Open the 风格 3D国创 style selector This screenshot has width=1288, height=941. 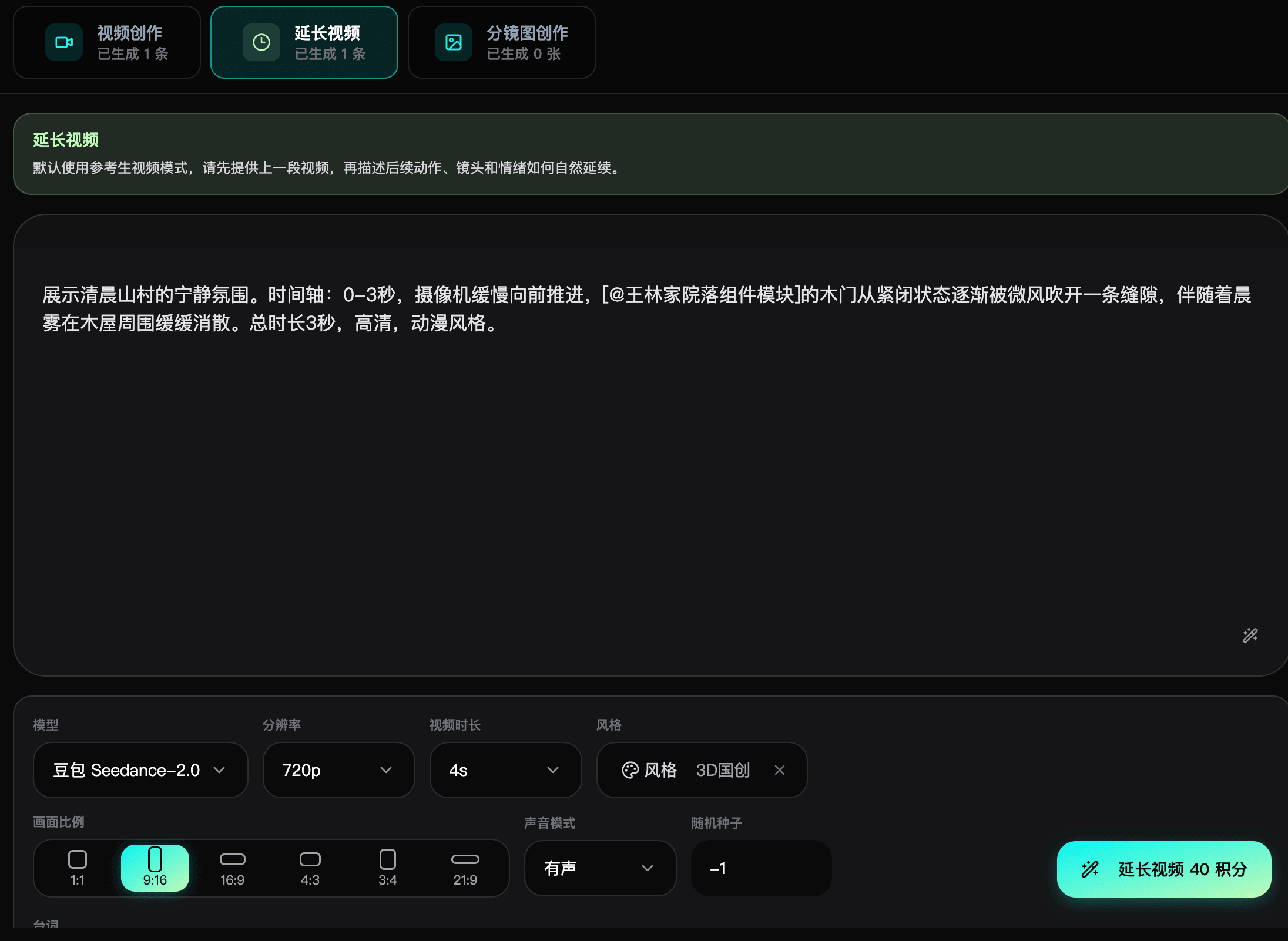[702, 770]
